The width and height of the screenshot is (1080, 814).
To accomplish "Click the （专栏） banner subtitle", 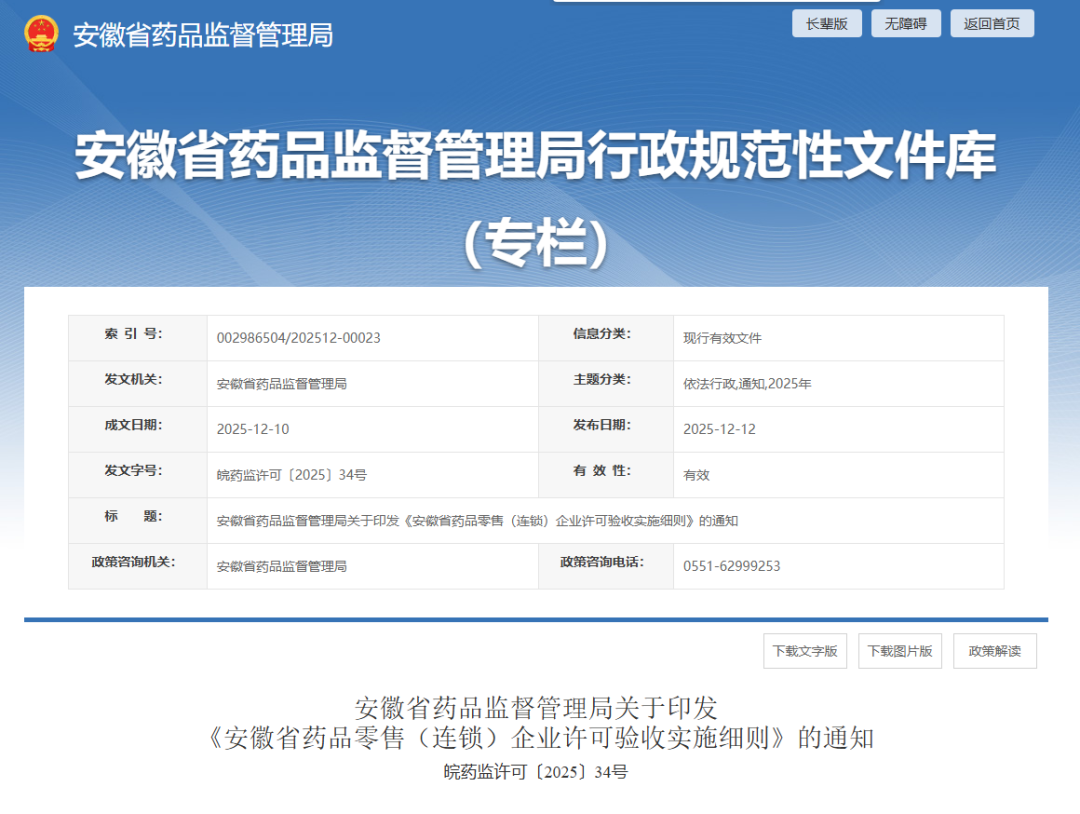I will pyautogui.click(x=536, y=243).
